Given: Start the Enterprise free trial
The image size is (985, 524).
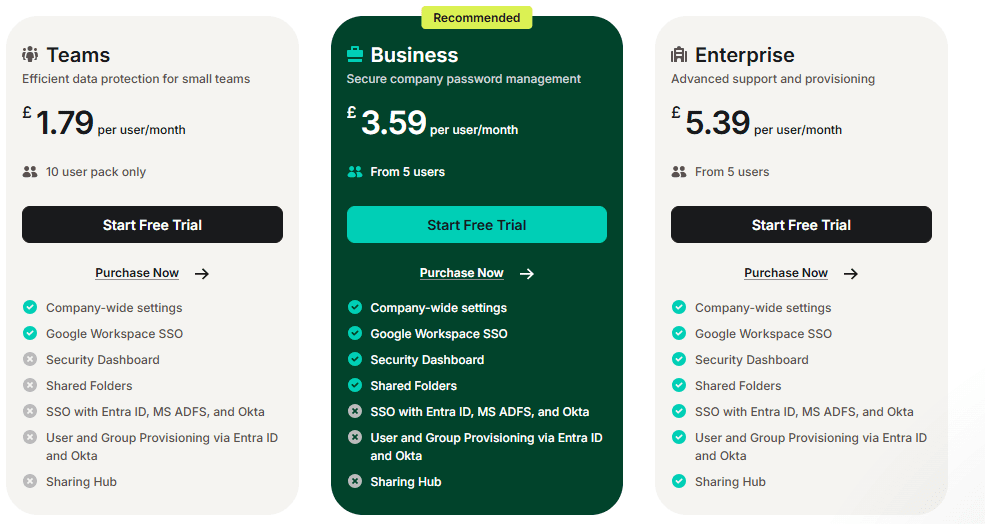Looking at the screenshot, I should coord(801,225).
